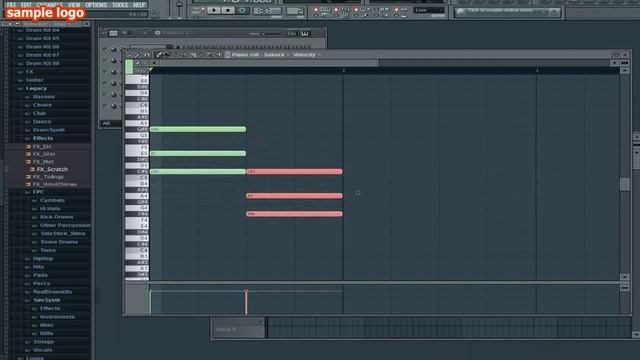Maximize the piano roll window

(616, 55)
